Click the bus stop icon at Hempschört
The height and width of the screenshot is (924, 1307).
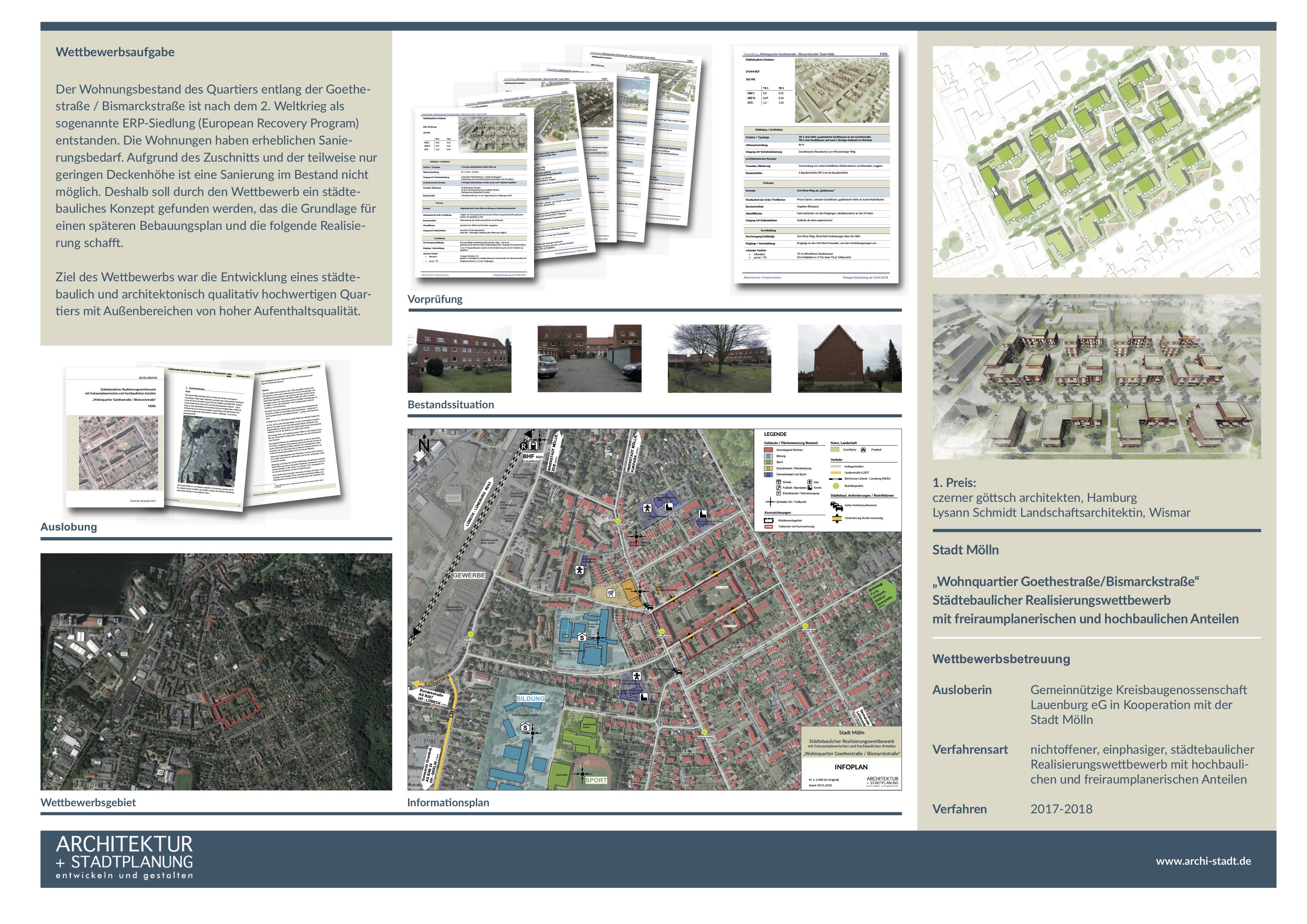click(x=471, y=634)
